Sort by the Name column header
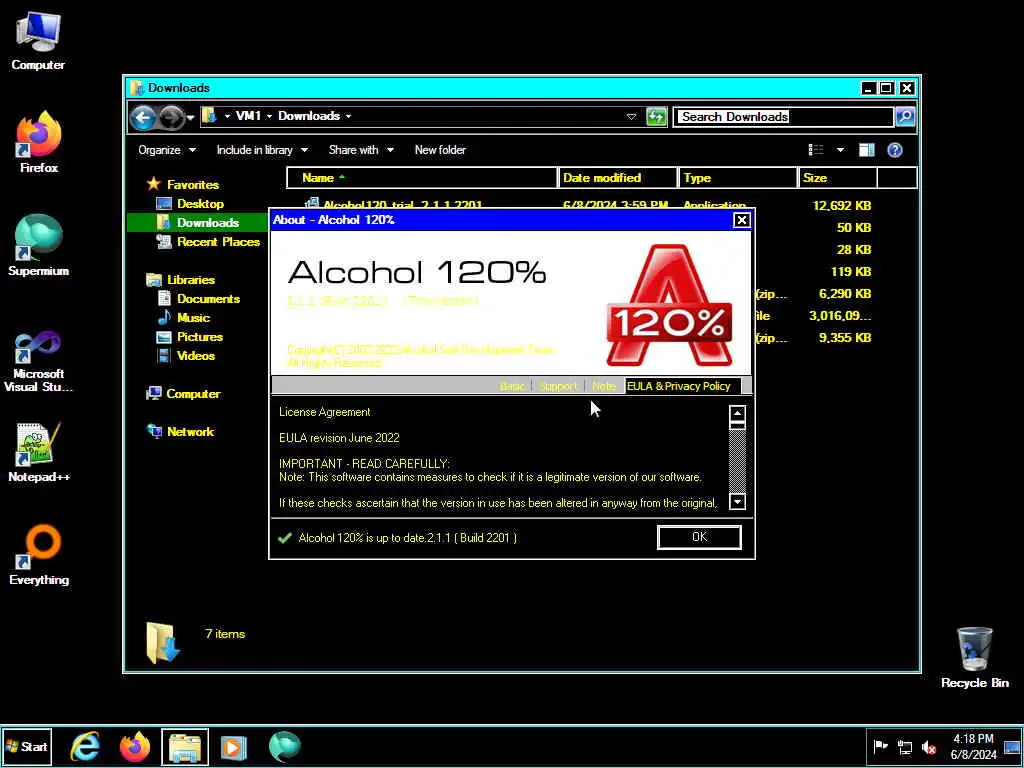 click(x=422, y=178)
